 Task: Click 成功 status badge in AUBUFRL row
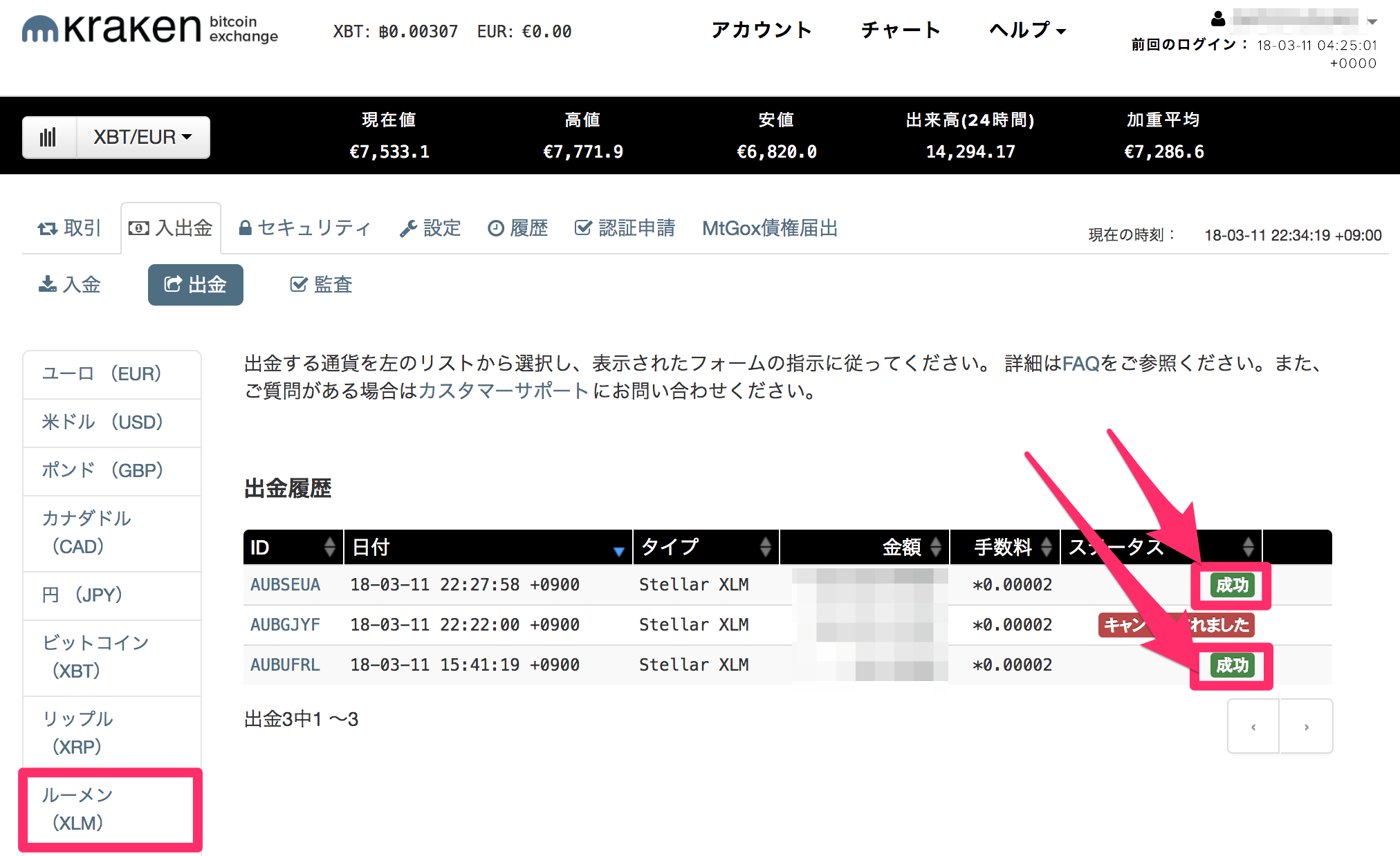click(x=1232, y=666)
